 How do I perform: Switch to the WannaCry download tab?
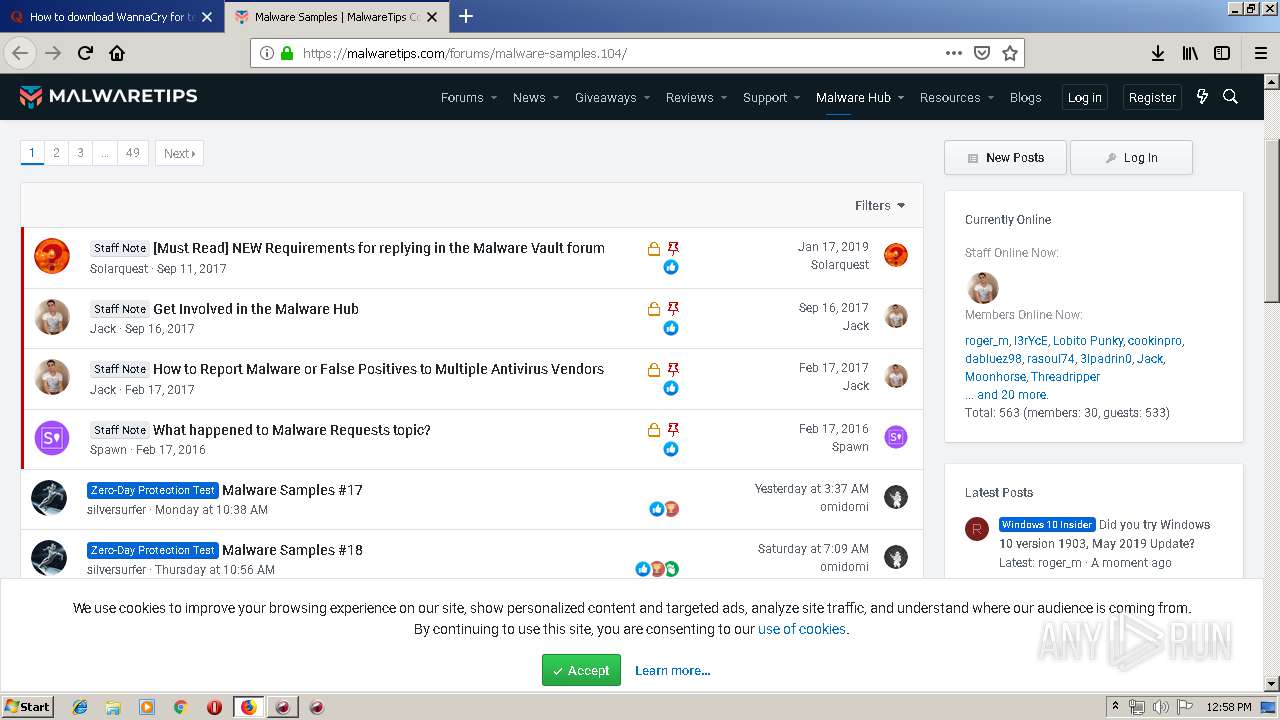point(111,17)
